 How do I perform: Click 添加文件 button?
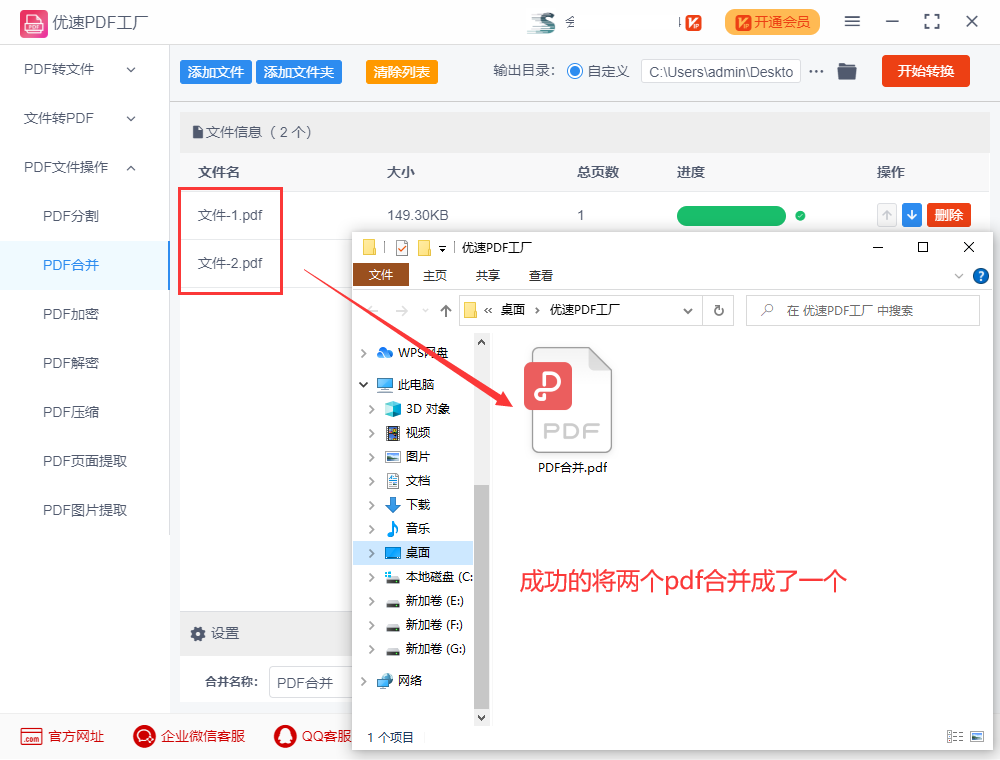(216, 72)
